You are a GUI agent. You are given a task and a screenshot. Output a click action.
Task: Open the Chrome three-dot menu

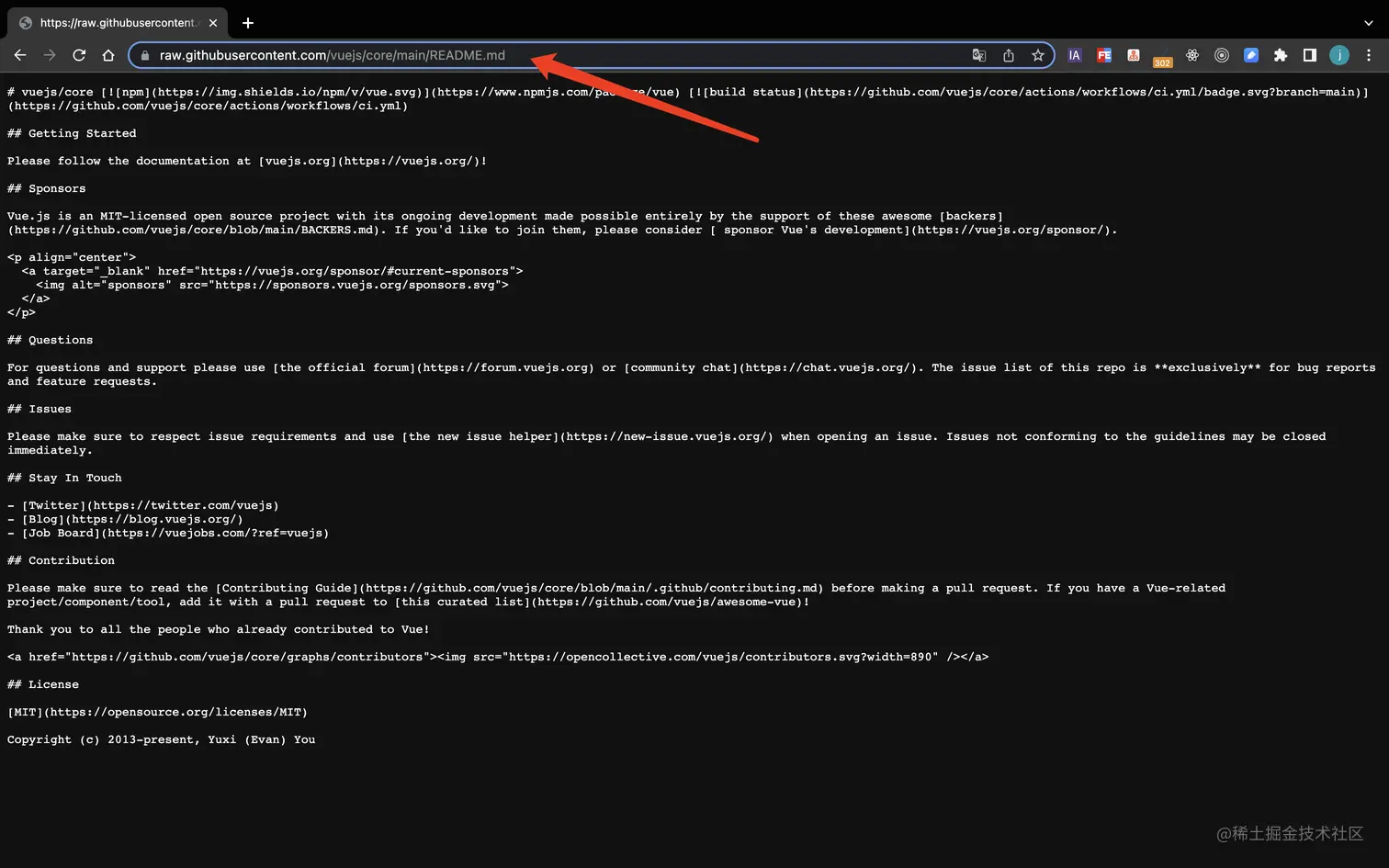[1369, 55]
